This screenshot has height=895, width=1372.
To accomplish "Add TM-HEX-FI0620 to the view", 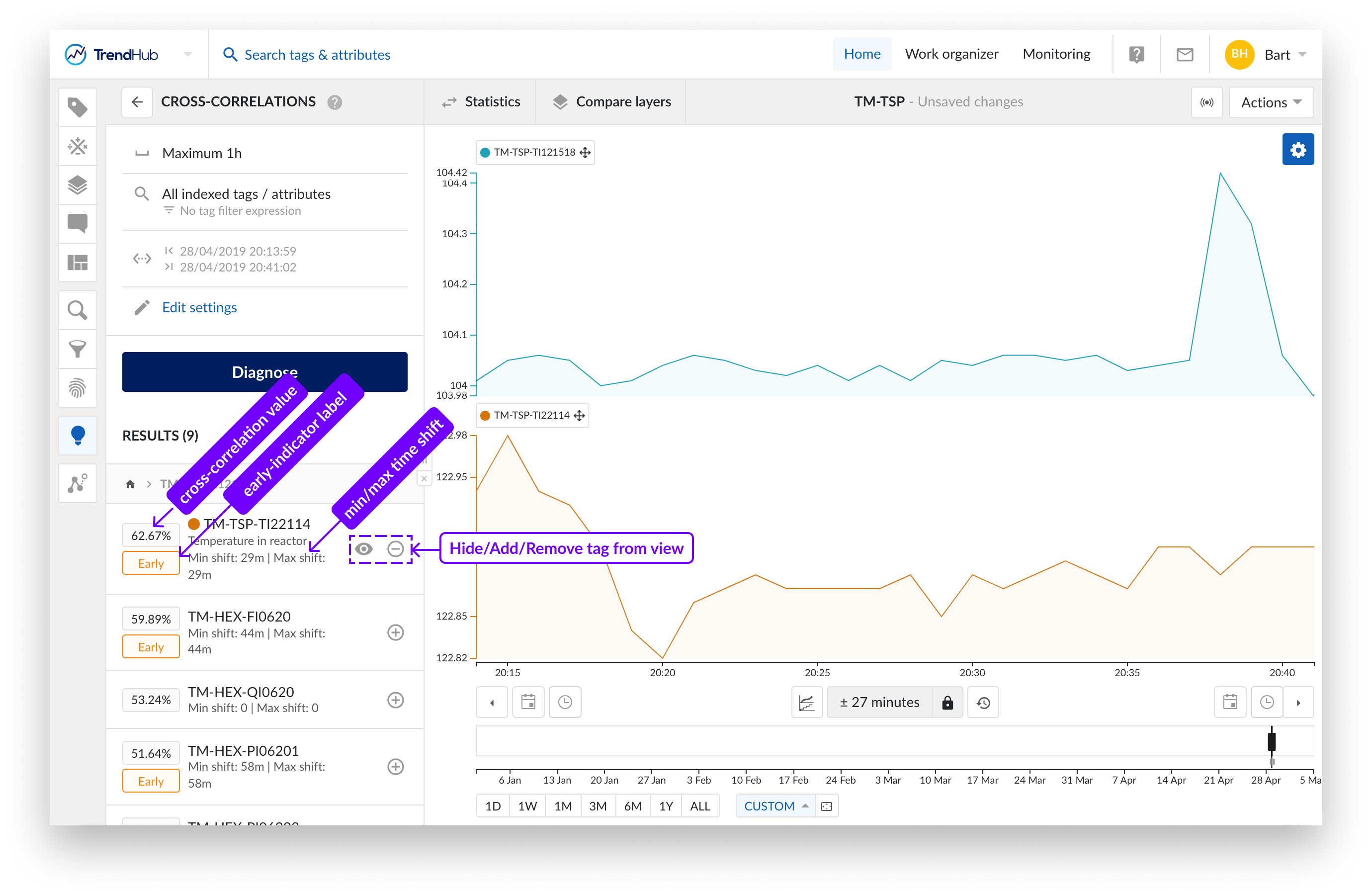I will point(396,632).
